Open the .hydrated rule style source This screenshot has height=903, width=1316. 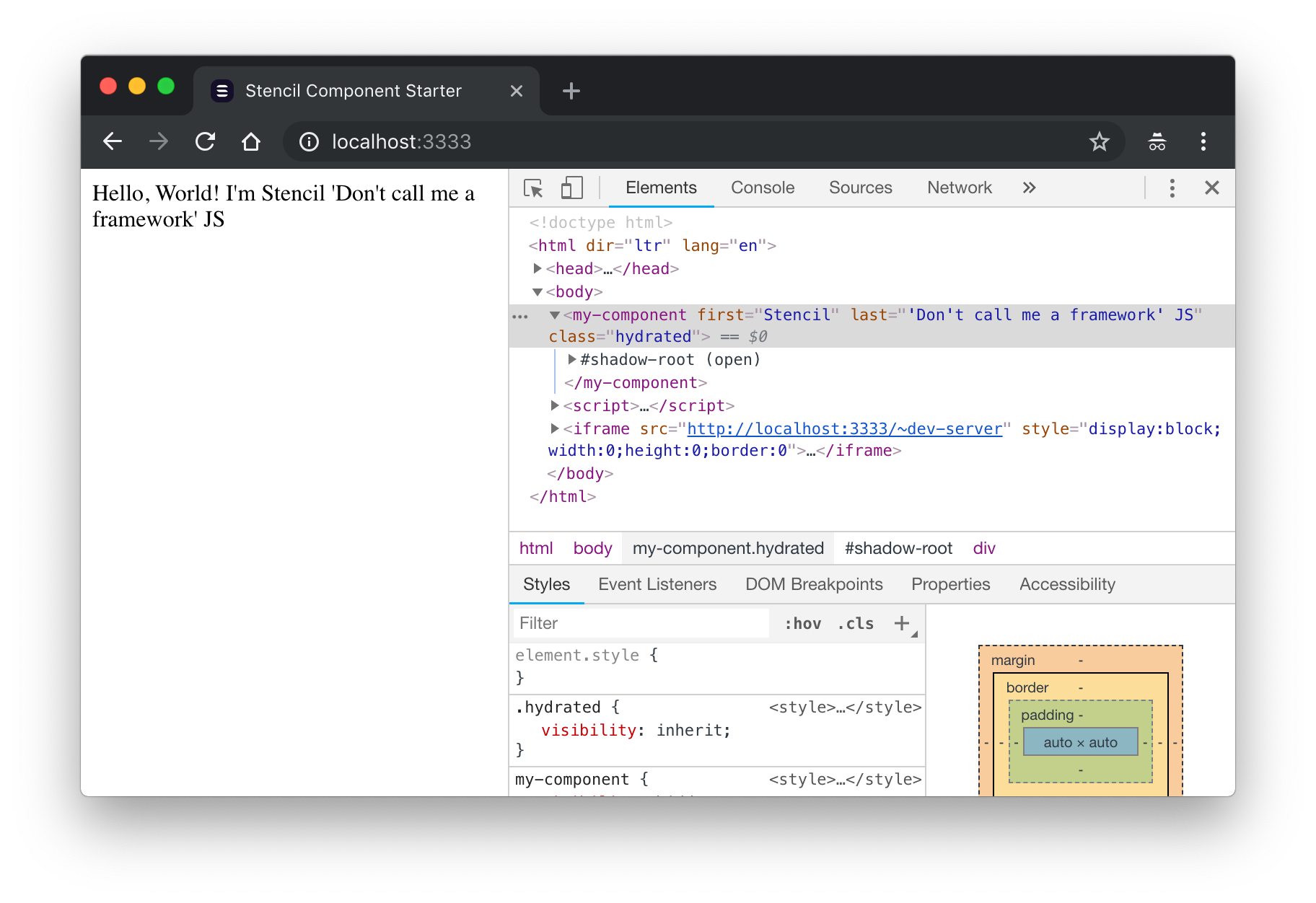[x=845, y=707]
